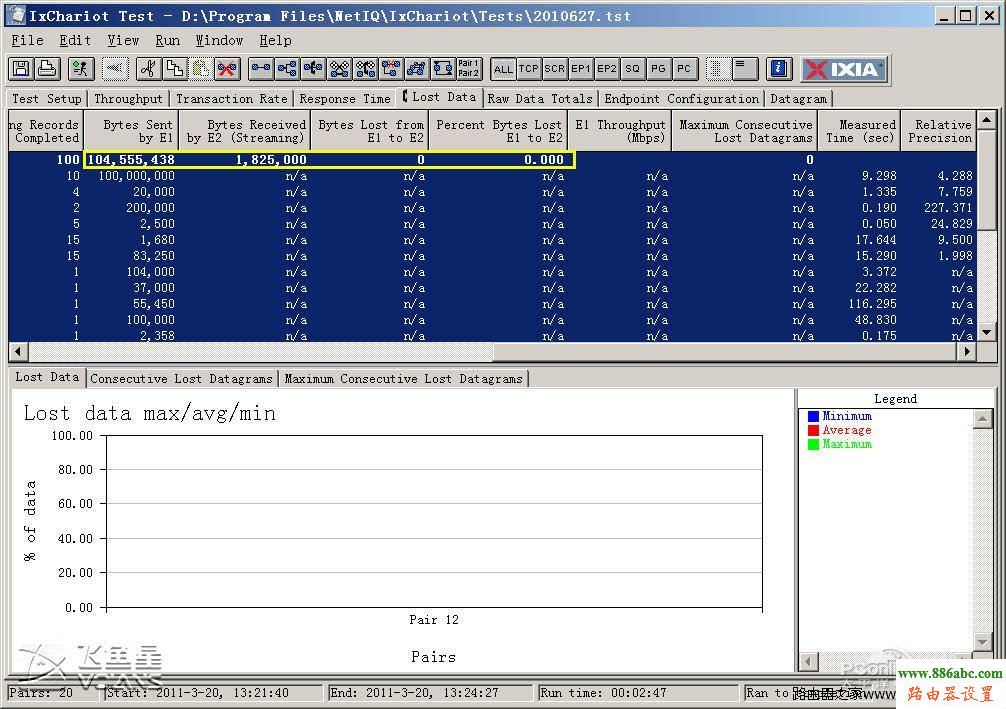1006x709 pixels.
Task: Click the Print toolbar icon
Action: tap(46, 69)
